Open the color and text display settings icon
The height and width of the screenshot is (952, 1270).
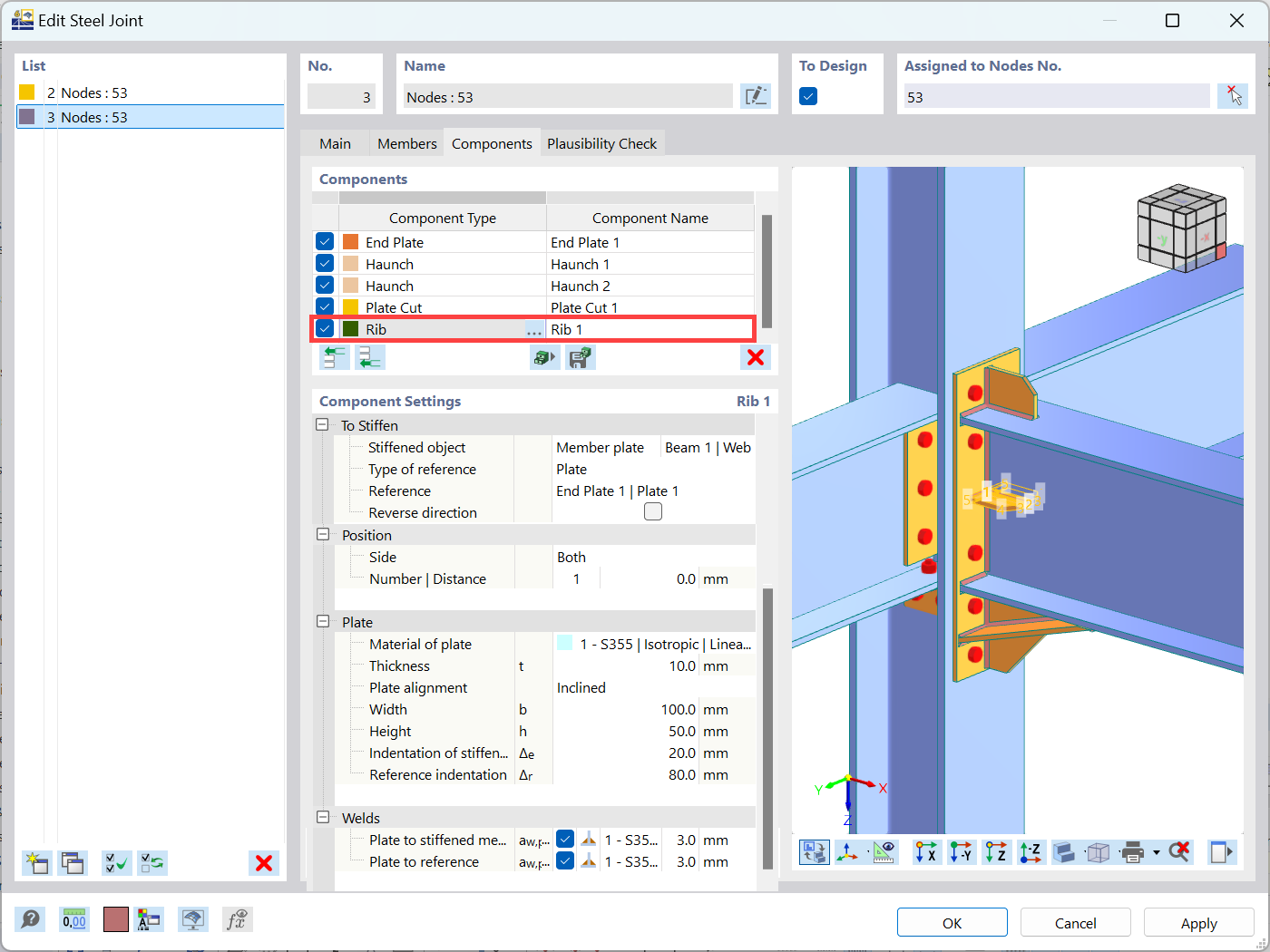pyautogui.click(x=149, y=920)
